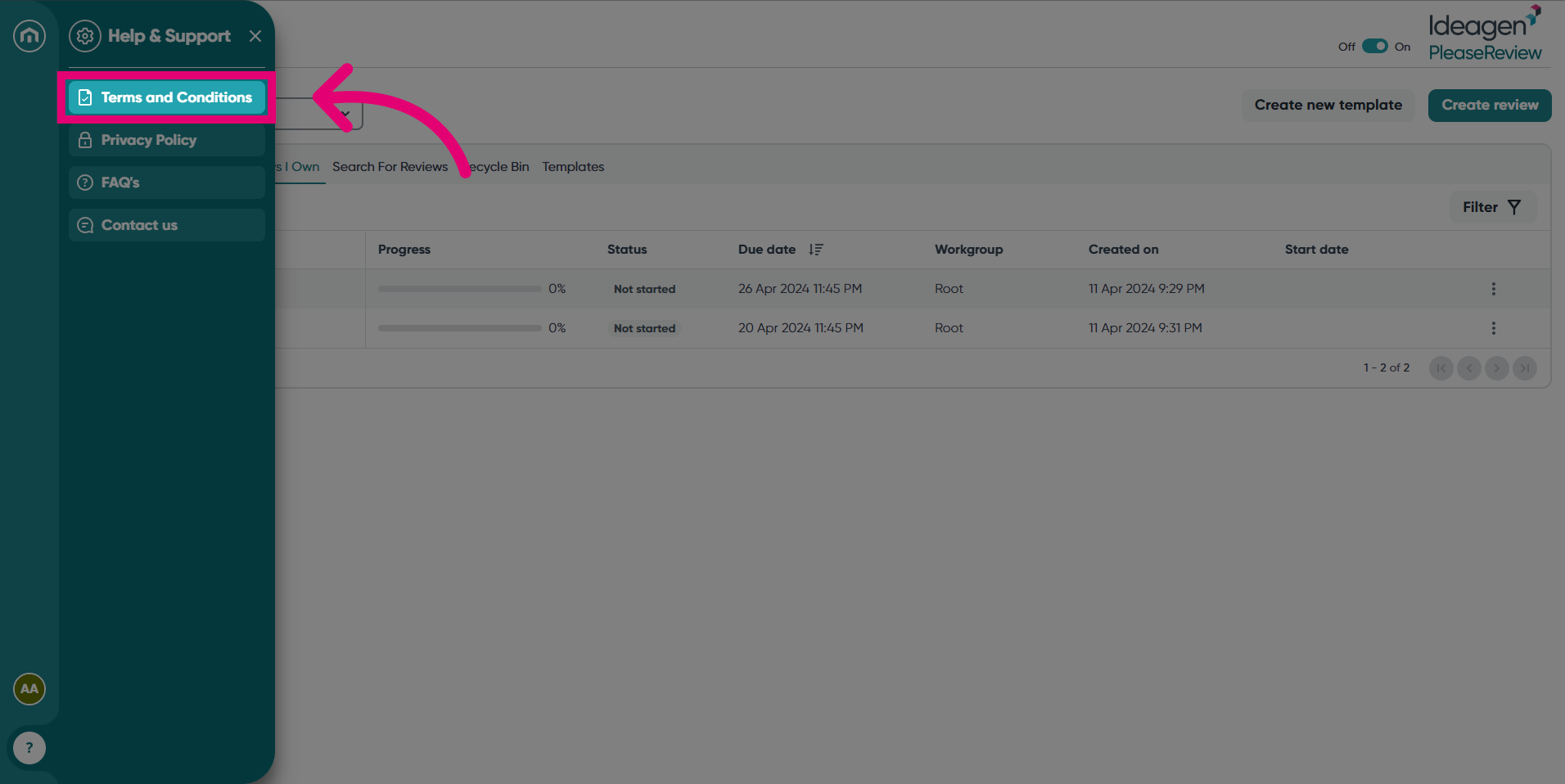This screenshot has height=784, width=1565.
Task: Go to last page pagination icon
Action: [1525, 368]
